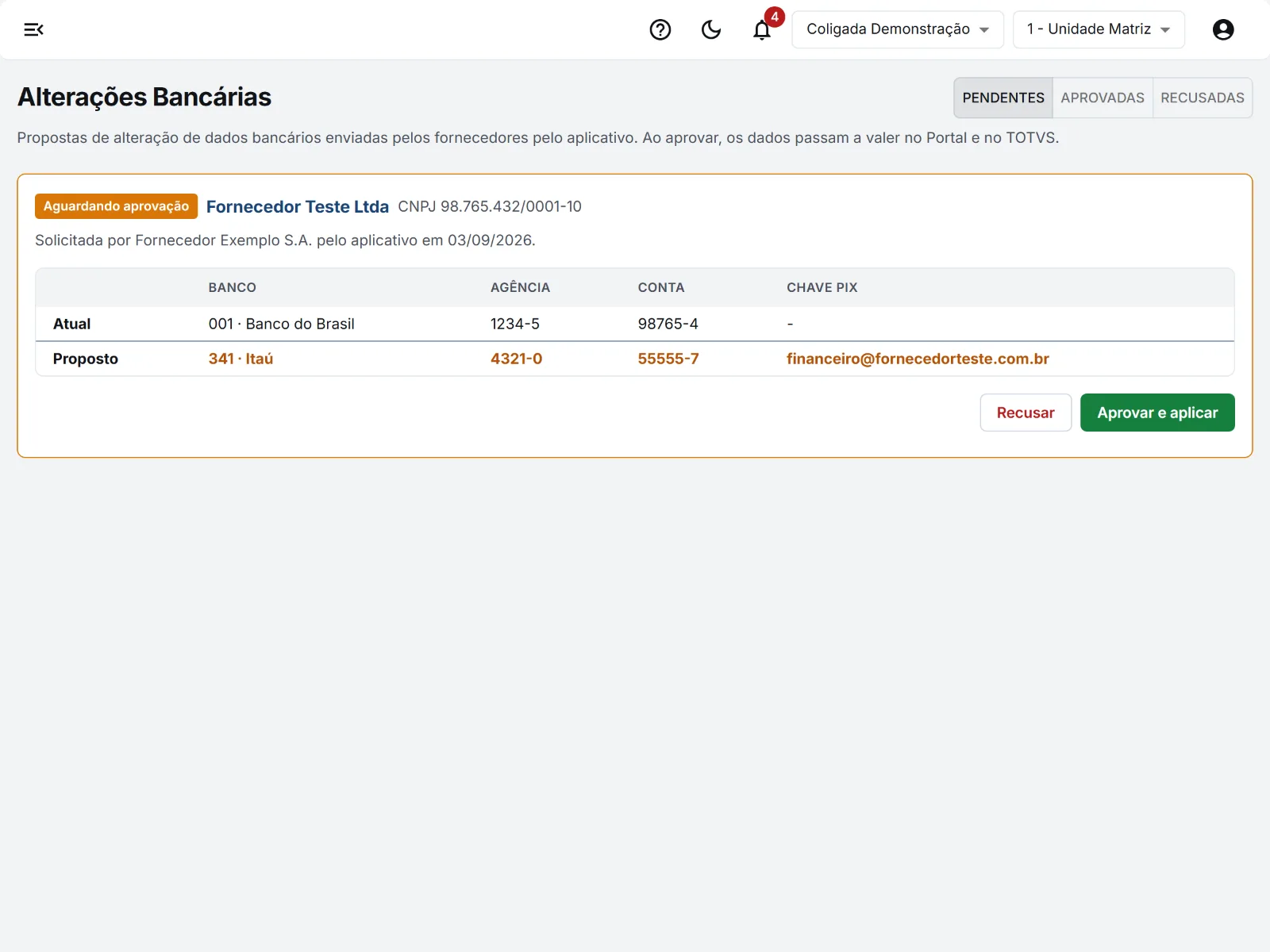The height and width of the screenshot is (952, 1270).
Task: Click the Solicitada por Fornecedor Exemplo text
Action: pos(285,240)
